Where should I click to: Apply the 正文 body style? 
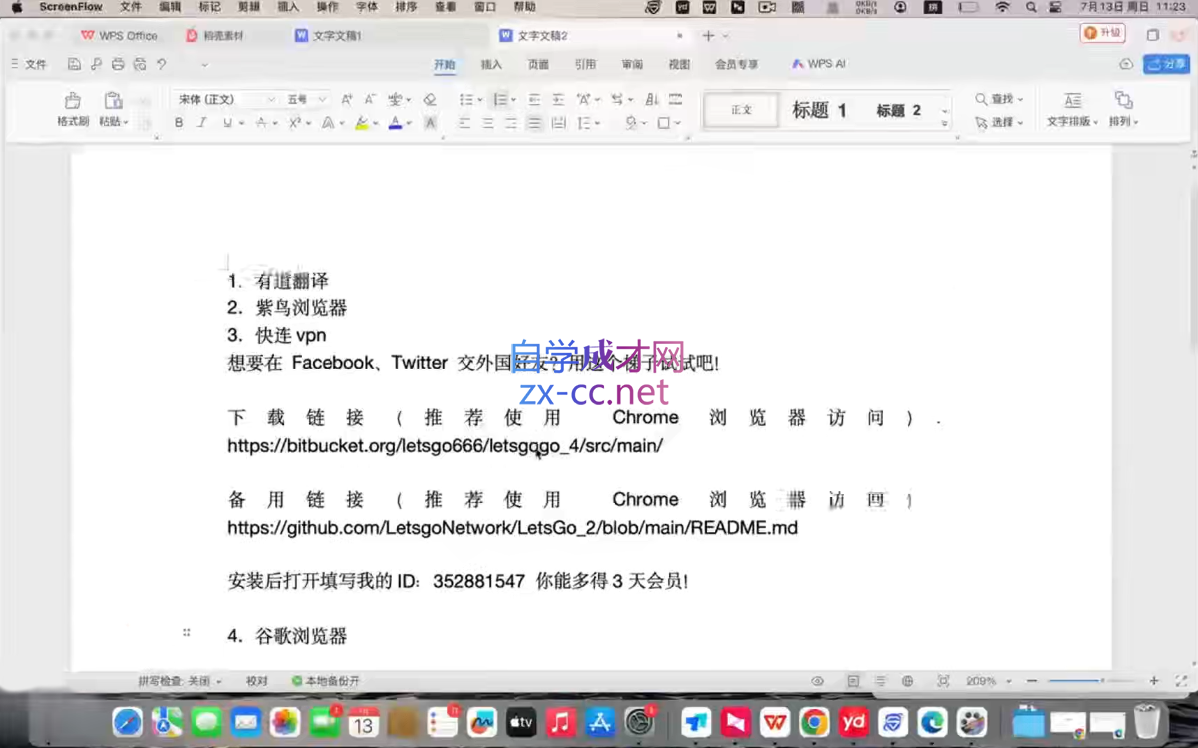coord(741,110)
